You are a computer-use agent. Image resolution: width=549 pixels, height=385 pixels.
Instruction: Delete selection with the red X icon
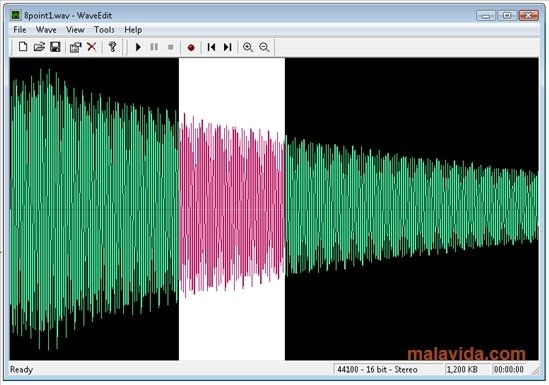click(x=92, y=47)
